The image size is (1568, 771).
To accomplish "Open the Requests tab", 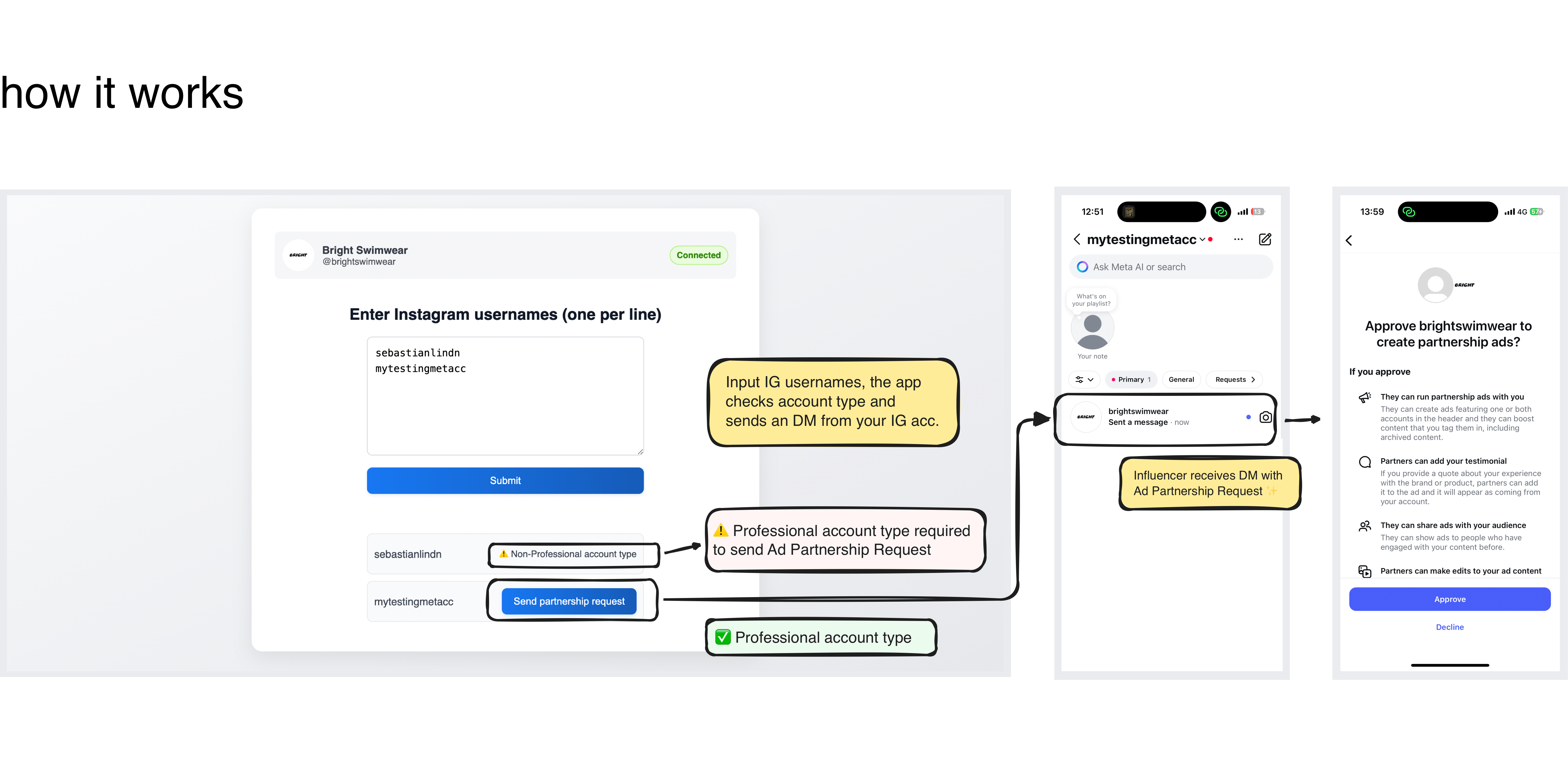I will (x=1234, y=379).
